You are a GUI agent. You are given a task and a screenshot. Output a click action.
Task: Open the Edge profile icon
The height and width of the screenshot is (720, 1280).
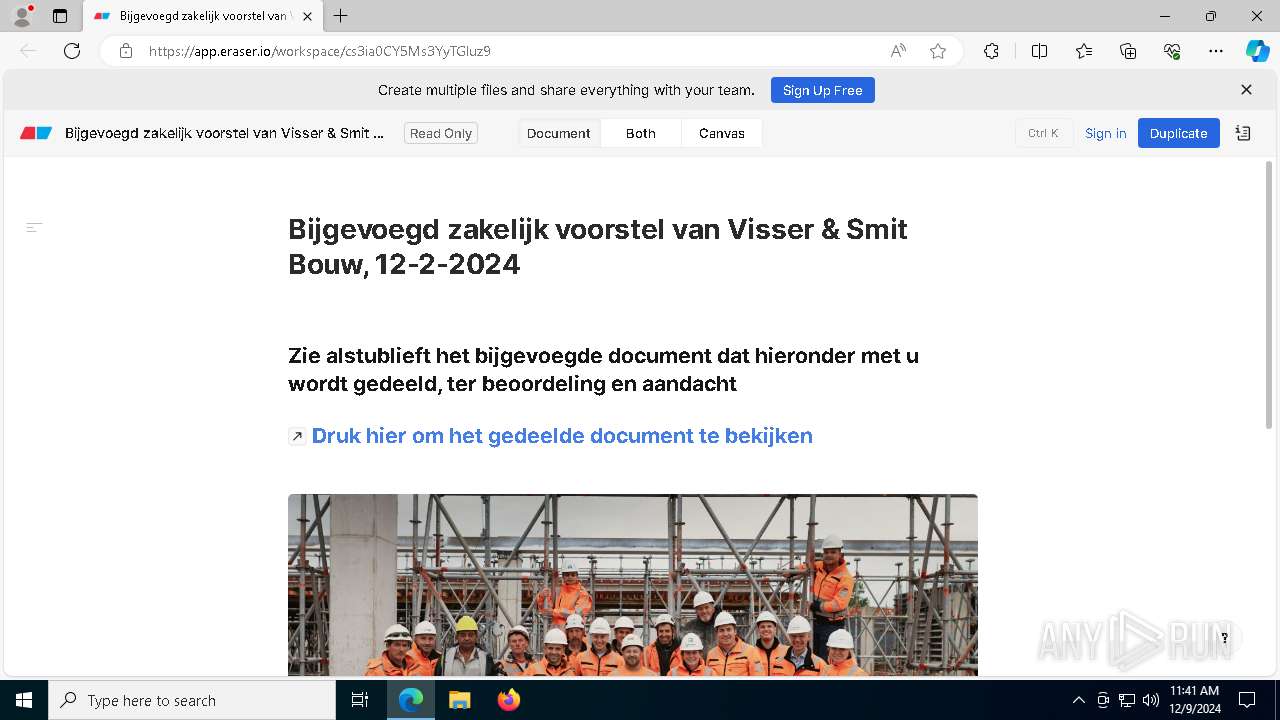point(22,16)
